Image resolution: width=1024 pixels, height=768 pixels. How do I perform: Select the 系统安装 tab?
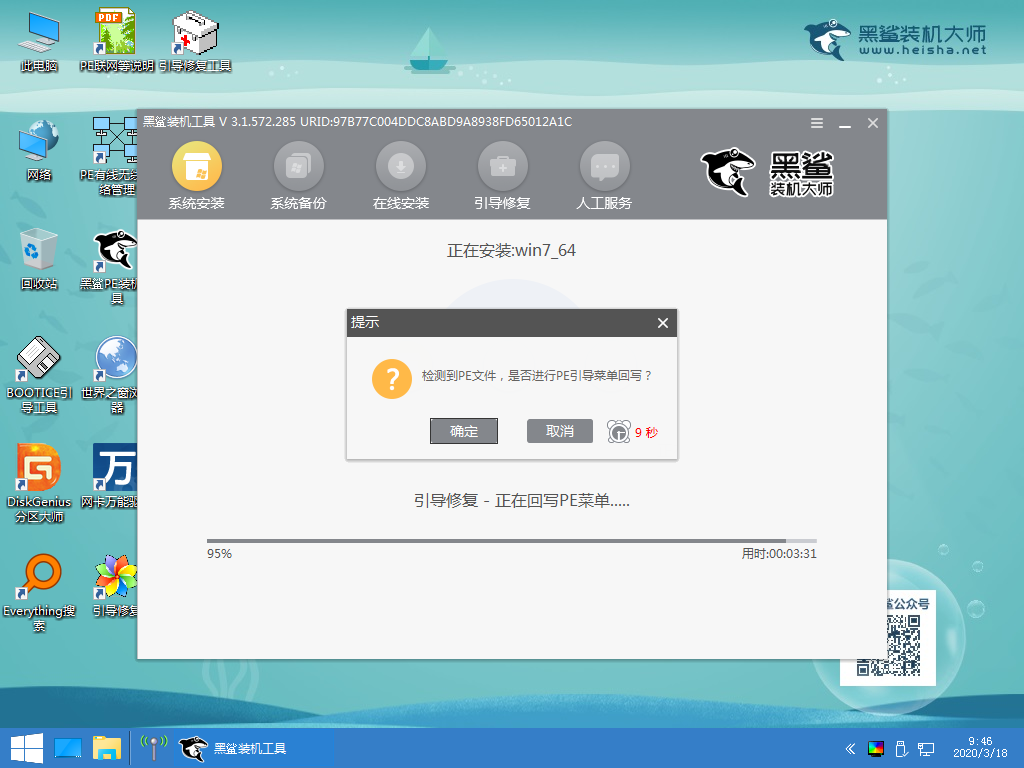(x=197, y=176)
